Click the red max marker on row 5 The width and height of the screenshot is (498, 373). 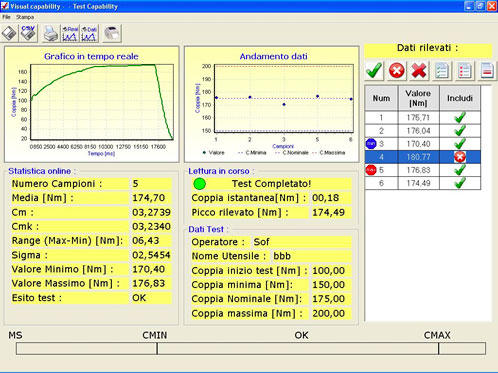(x=371, y=170)
